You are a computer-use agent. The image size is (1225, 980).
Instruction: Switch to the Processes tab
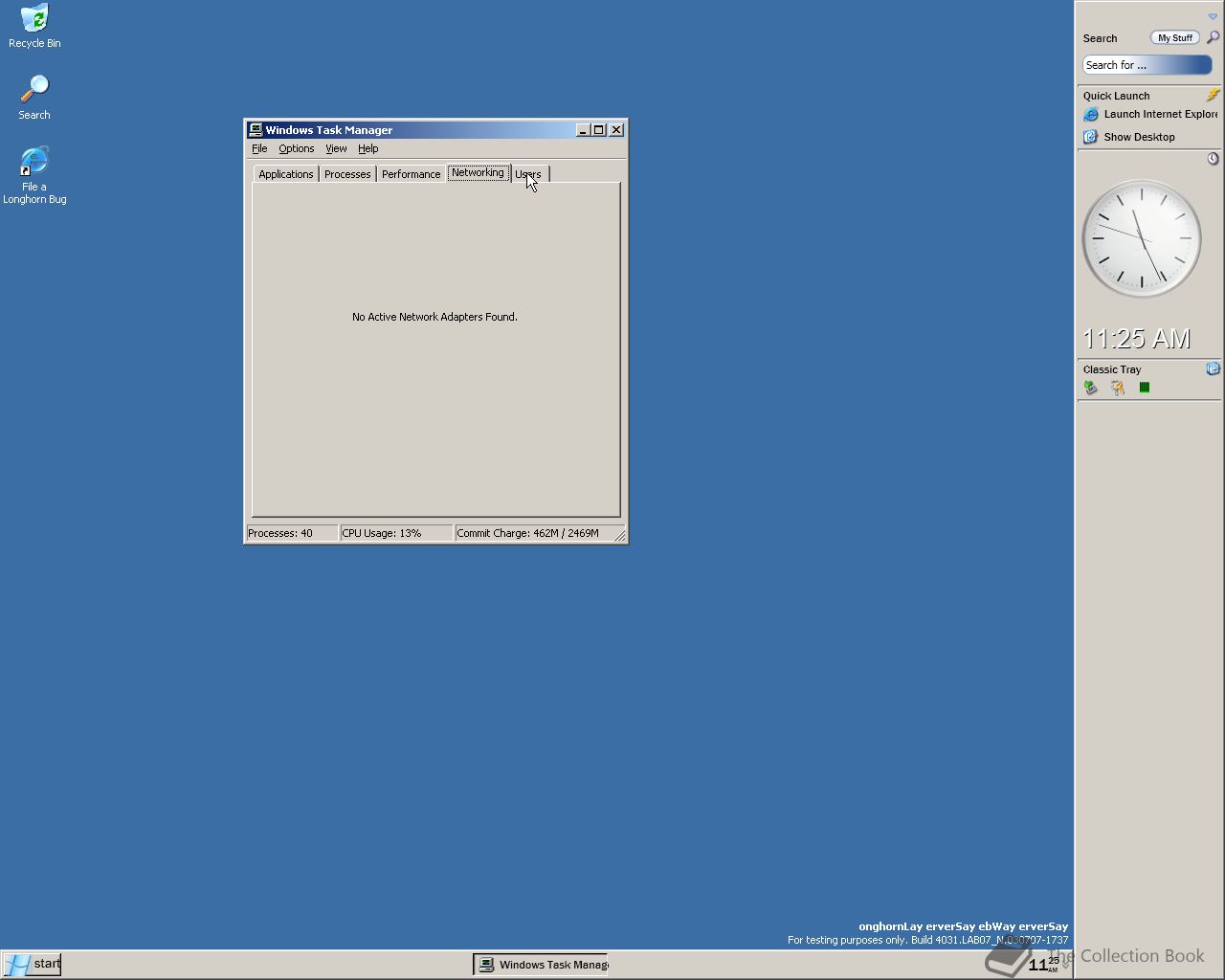[x=347, y=174]
